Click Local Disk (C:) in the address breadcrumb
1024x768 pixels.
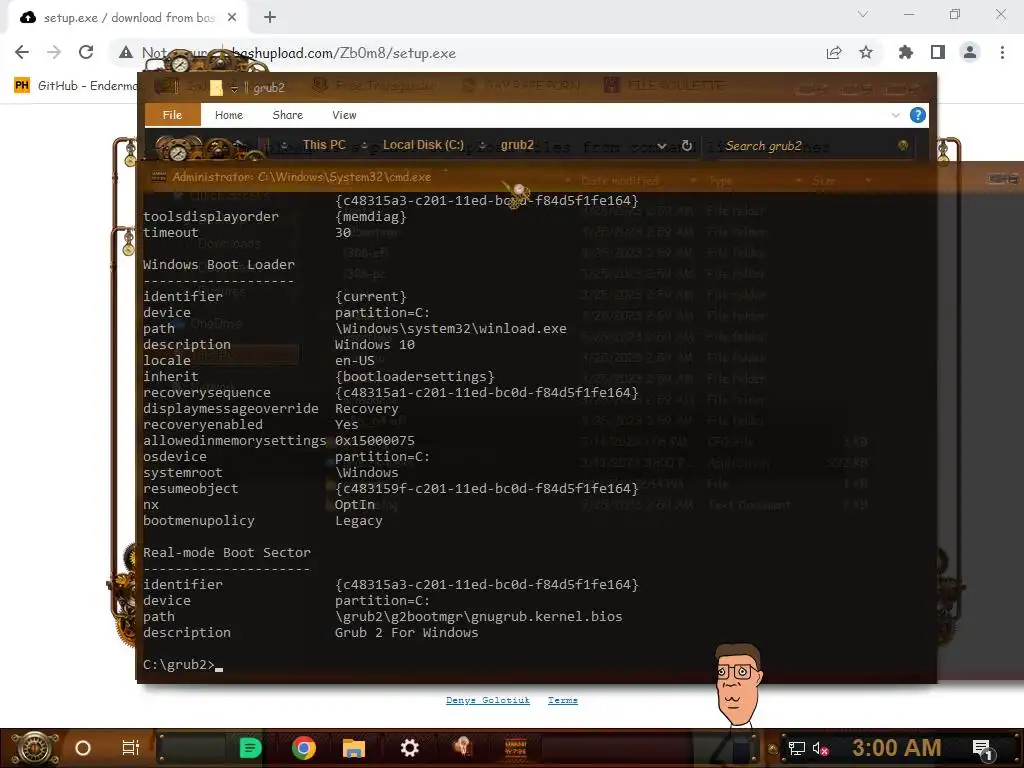(x=423, y=145)
